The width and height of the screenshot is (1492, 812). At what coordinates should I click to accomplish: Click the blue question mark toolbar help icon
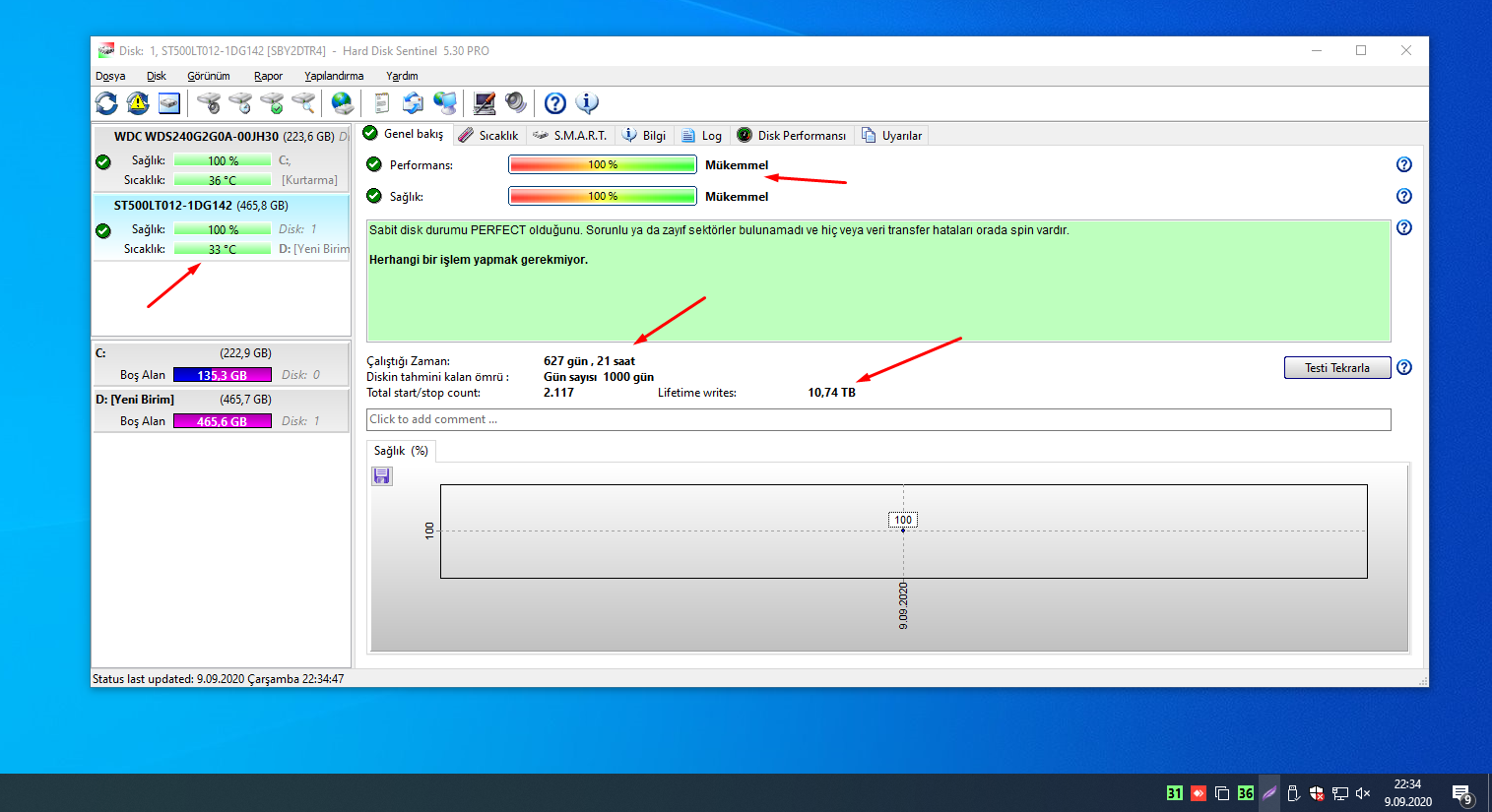pos(555,102)
